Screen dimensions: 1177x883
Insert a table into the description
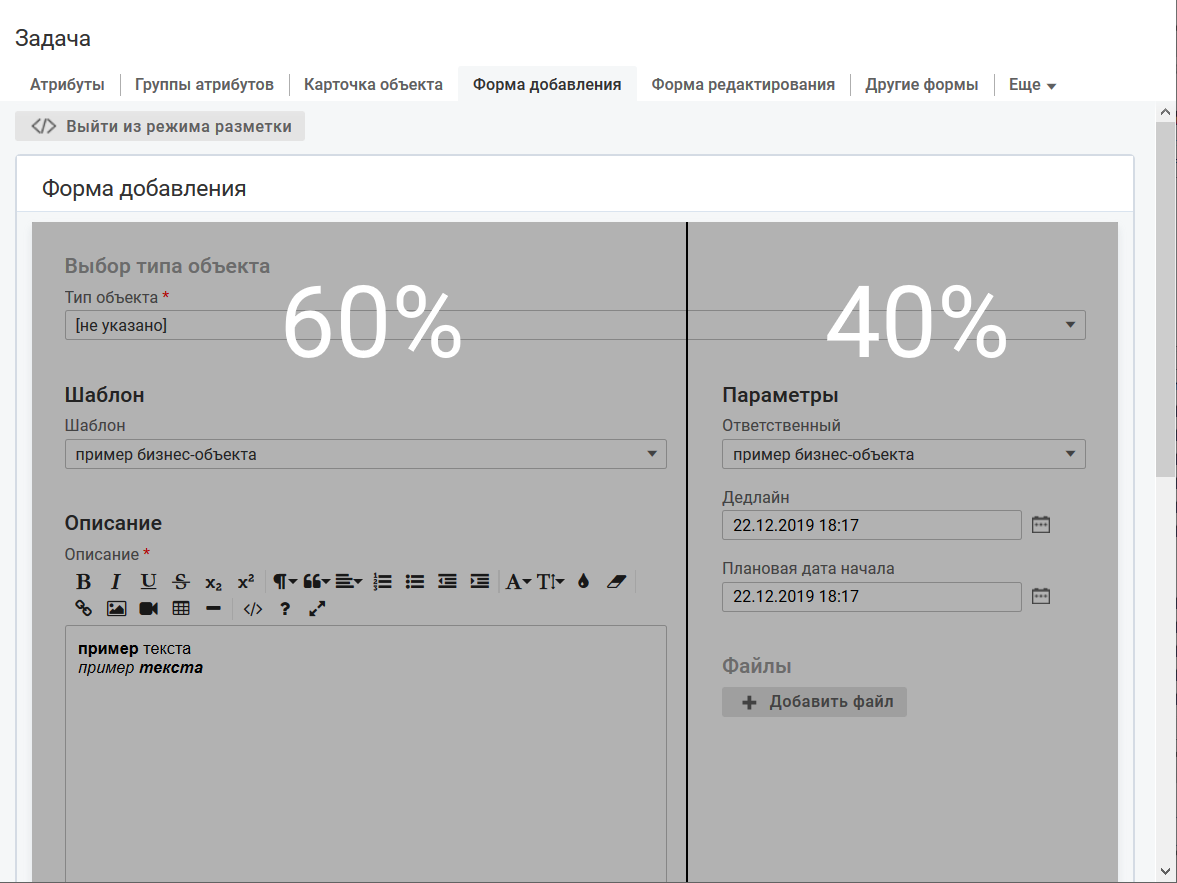[181, 608]
